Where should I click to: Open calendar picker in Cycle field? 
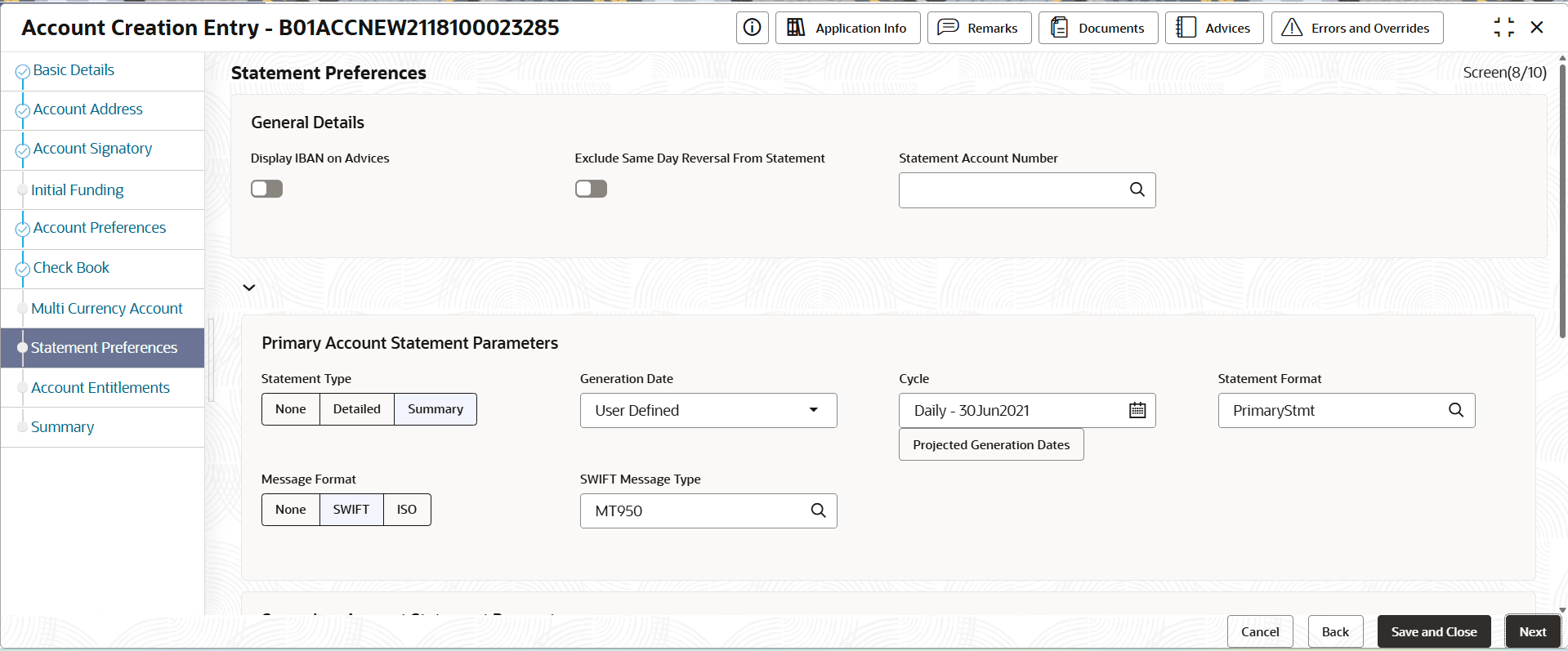coord(1137,410)
